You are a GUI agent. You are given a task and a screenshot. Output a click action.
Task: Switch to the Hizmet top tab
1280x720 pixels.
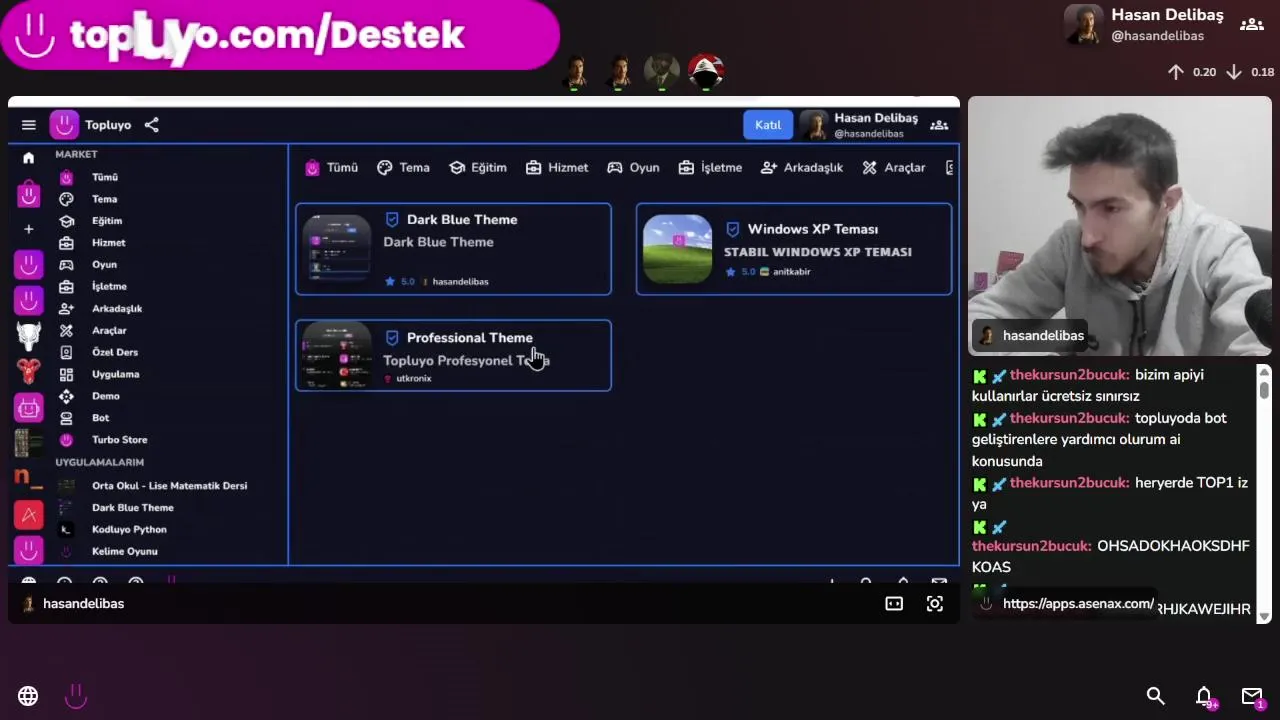click(x=557, y=168)
